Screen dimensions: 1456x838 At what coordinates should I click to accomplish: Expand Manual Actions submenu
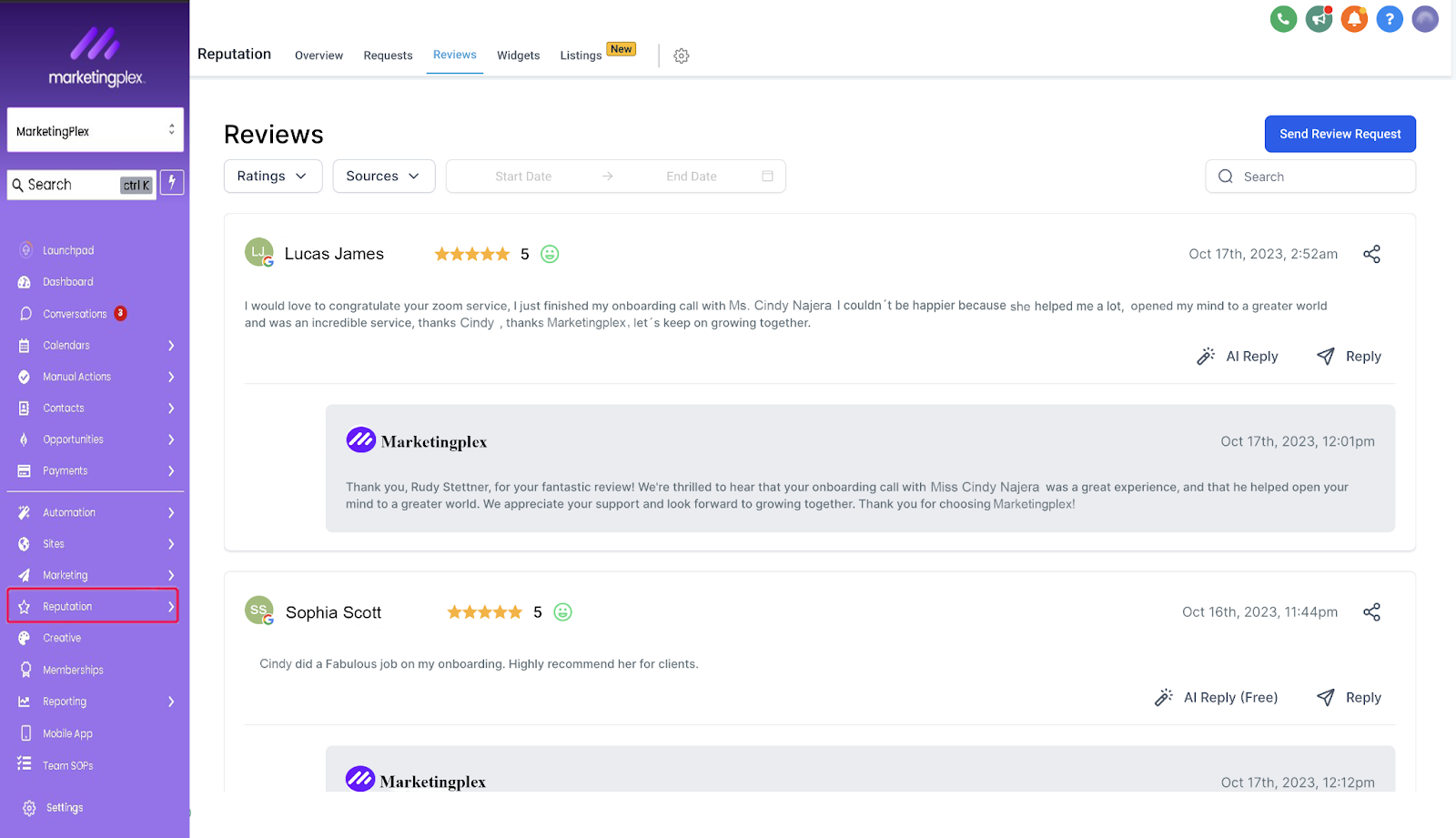tap(171, 377)
